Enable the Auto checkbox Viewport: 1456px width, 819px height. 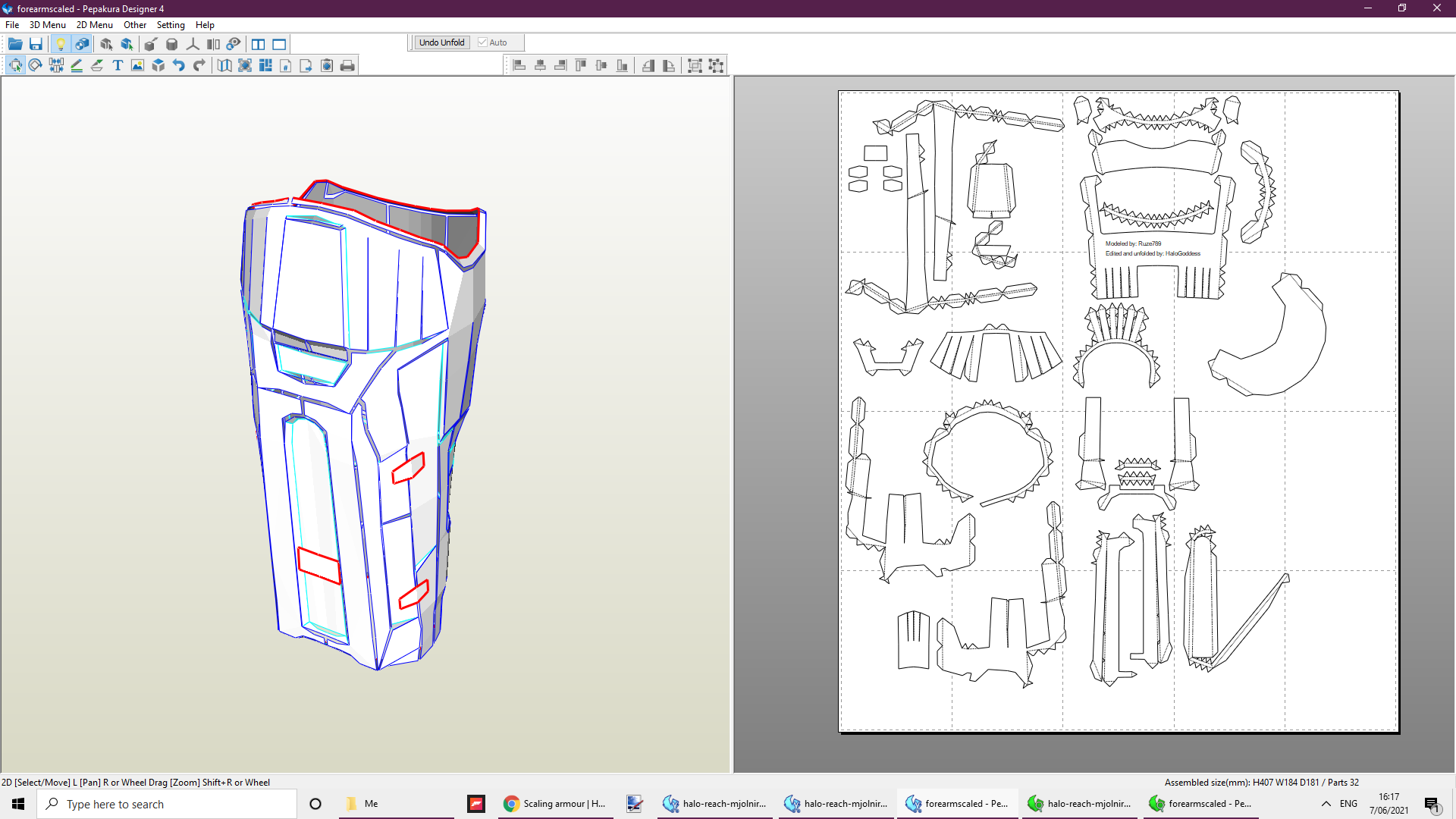tap(482, 42)
